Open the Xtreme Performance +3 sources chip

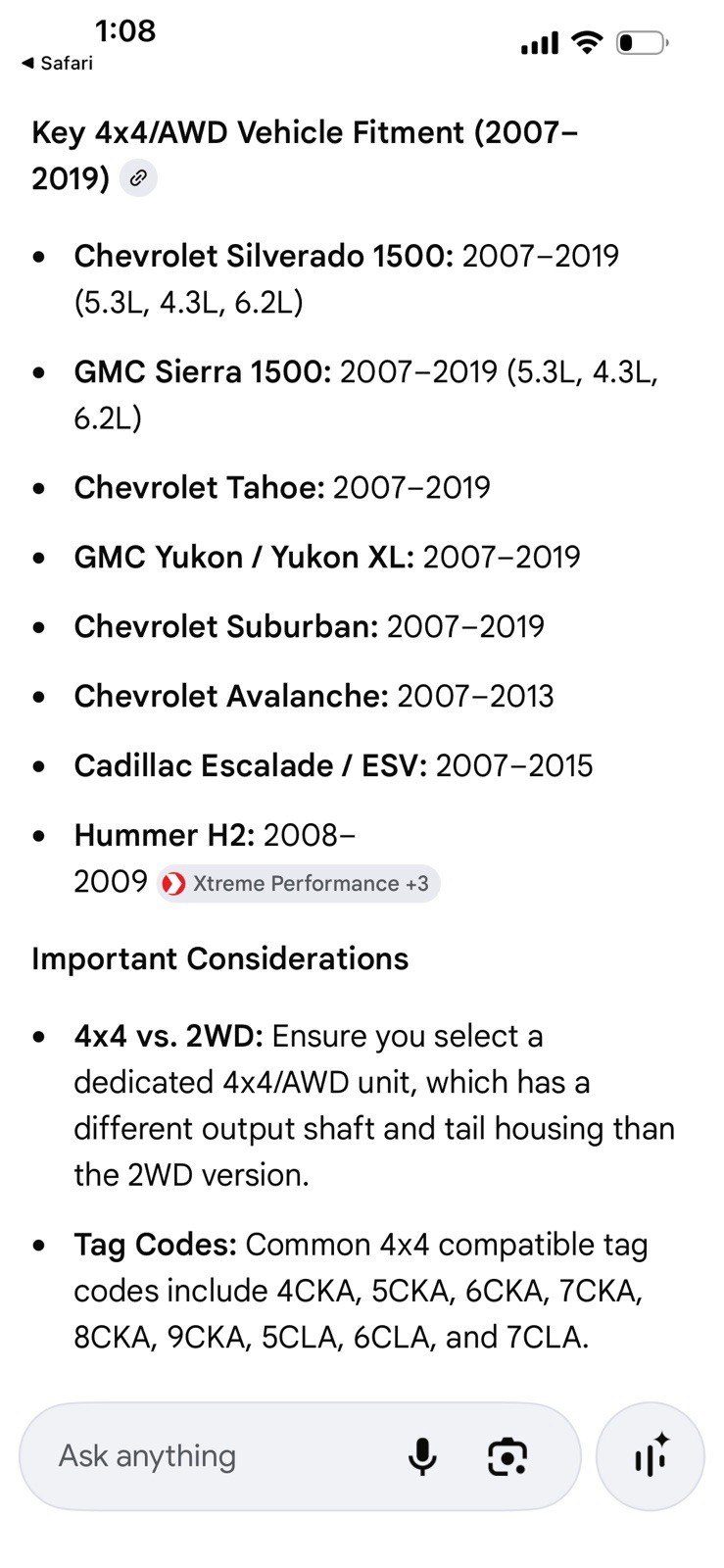298,884
